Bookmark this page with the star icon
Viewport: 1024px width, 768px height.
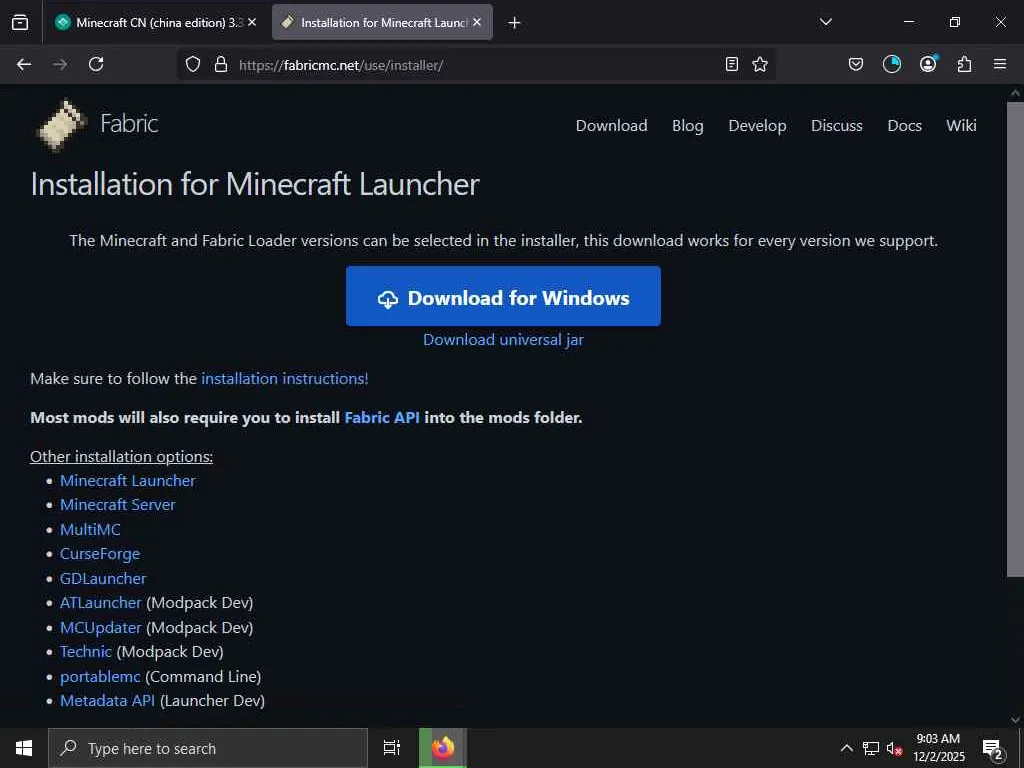click(760, 64)
